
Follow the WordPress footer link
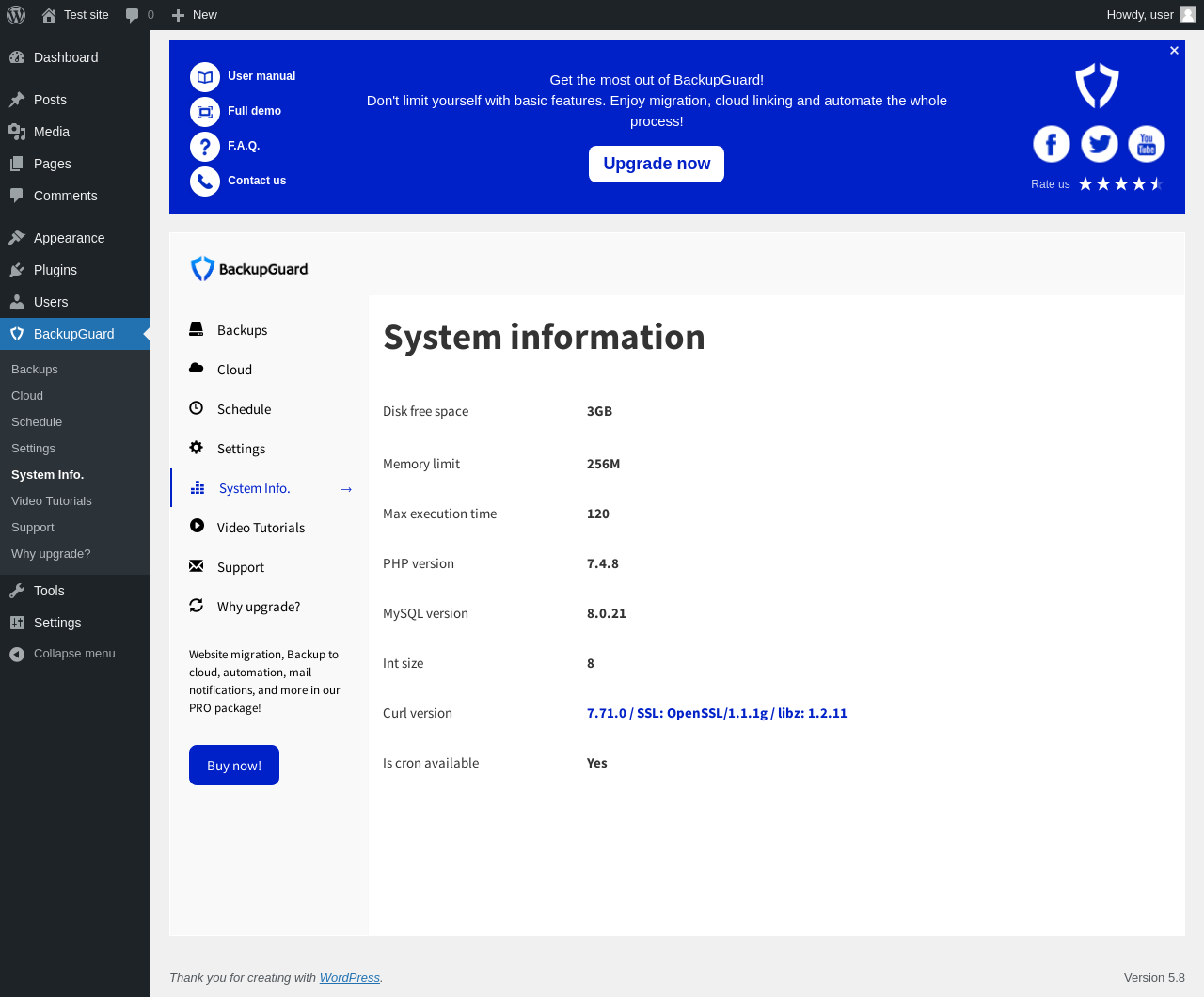click(350, 978)
